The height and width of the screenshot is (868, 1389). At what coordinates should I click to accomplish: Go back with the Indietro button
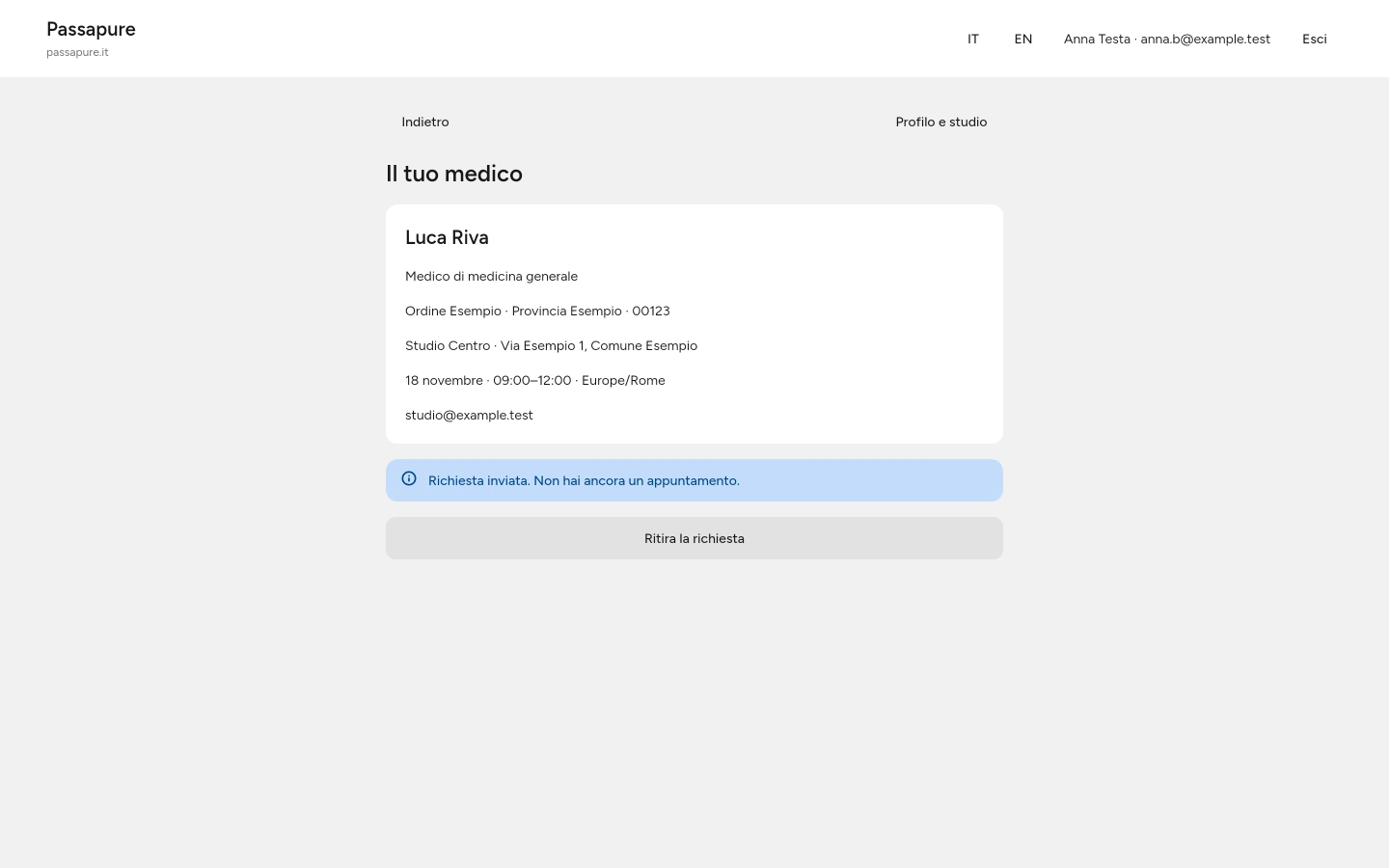click(425, 122)
